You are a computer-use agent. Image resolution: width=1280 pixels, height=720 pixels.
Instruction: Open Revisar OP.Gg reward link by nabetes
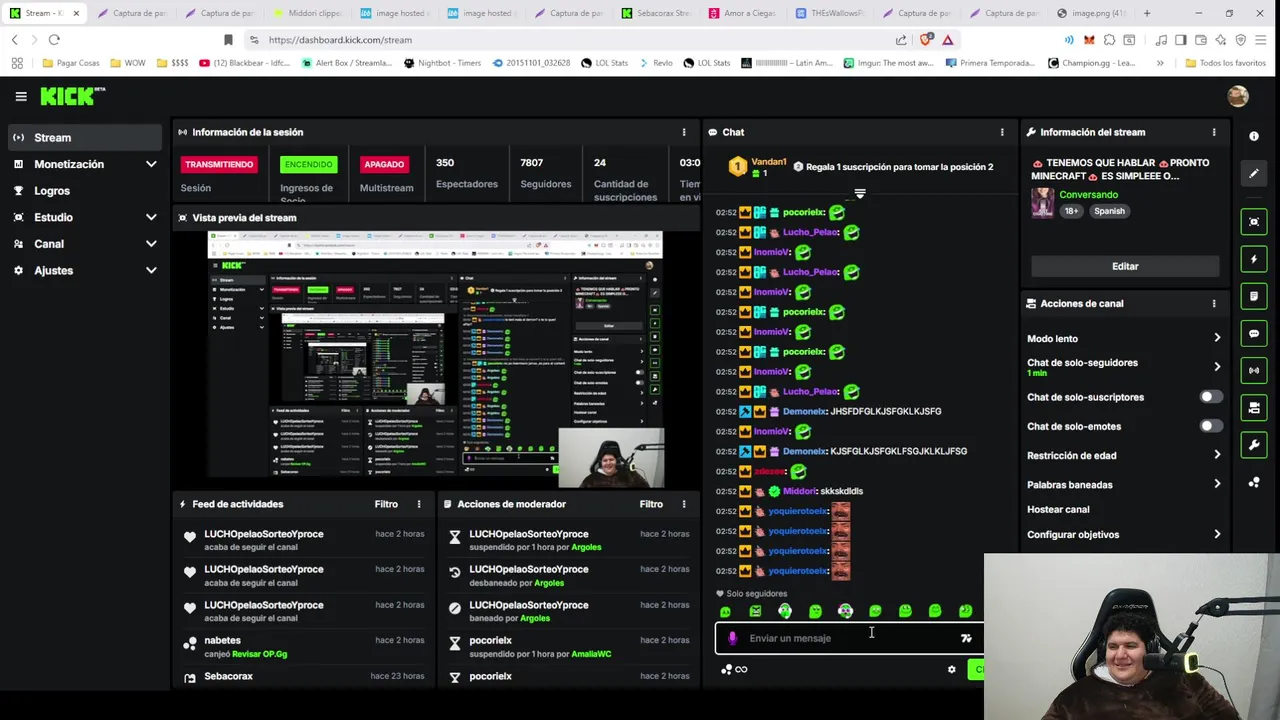click(260, 654)
